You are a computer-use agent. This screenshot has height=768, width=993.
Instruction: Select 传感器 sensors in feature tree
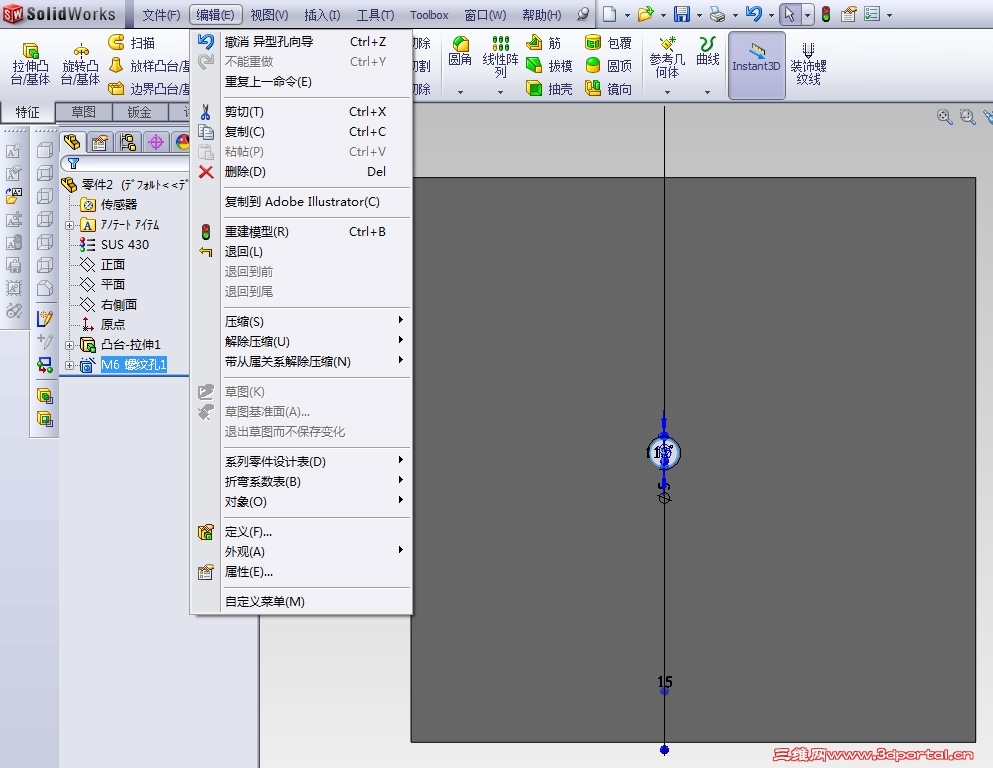coord(118,205)
